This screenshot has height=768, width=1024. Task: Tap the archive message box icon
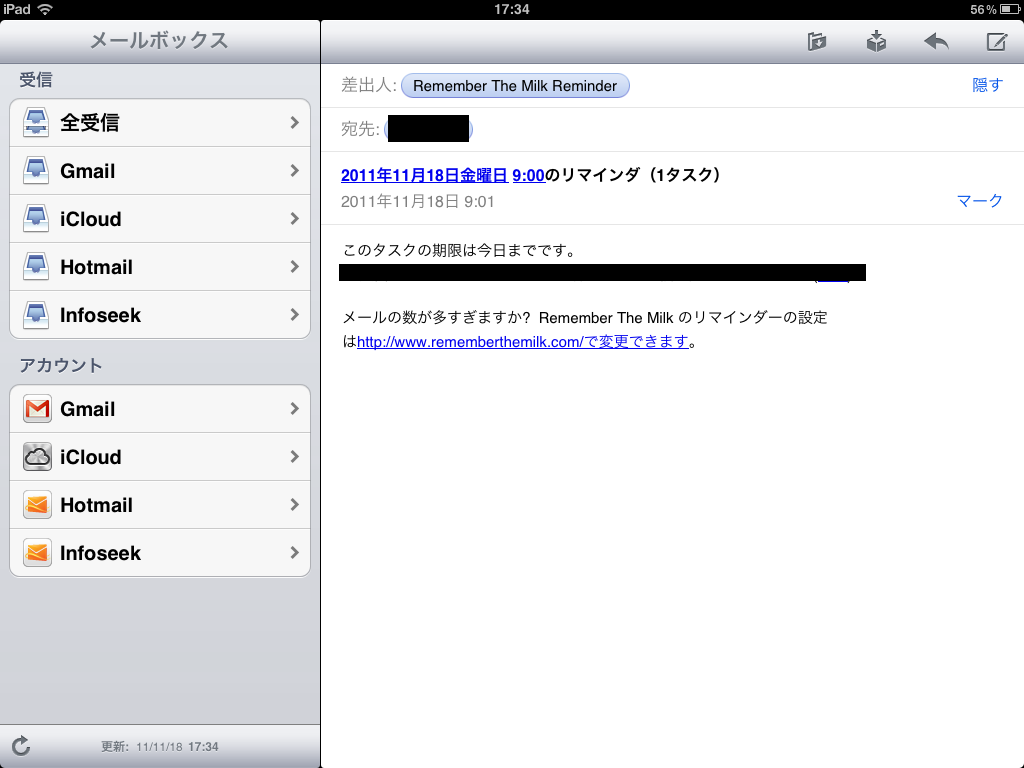coord(876,41)
